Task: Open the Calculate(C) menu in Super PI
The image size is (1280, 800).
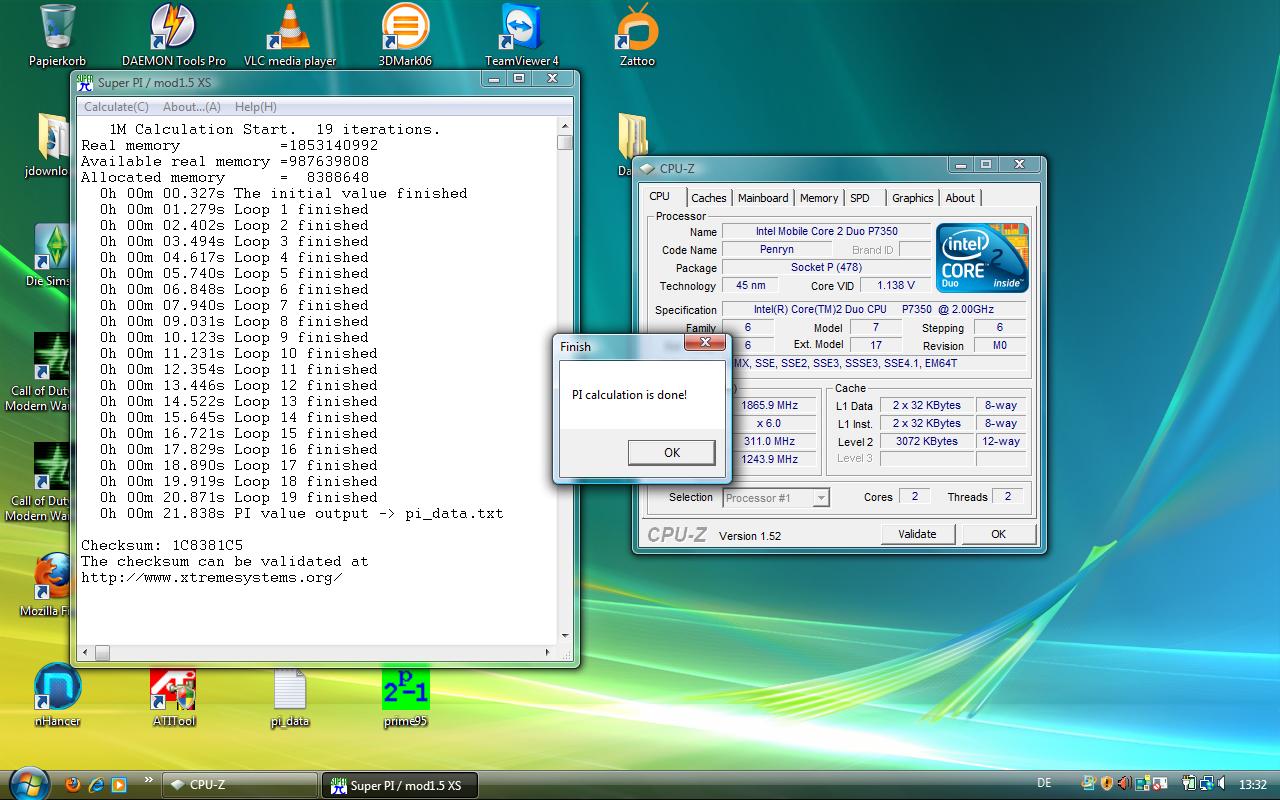Action: 116,107
